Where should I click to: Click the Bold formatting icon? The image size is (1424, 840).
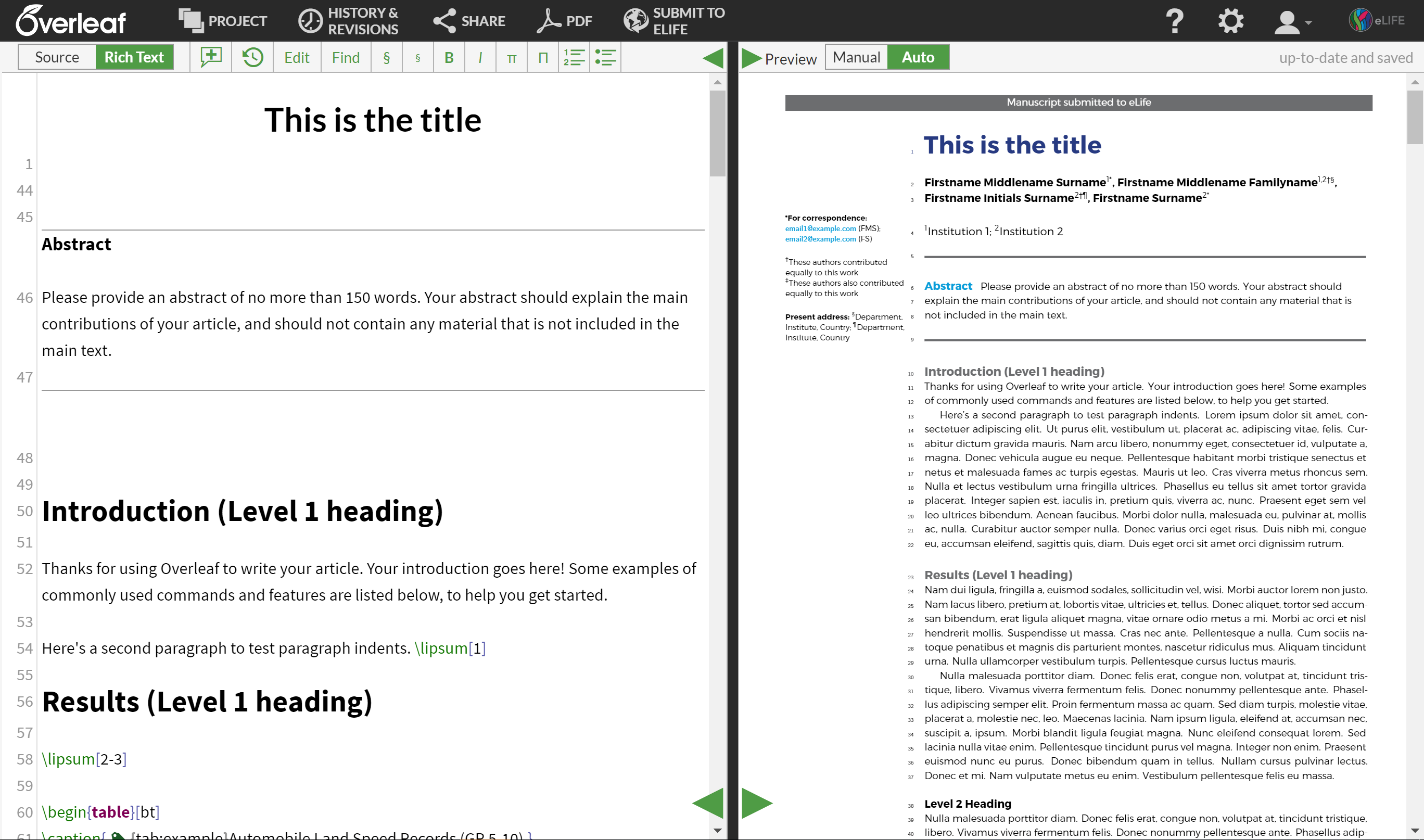[x=448, y=57]
